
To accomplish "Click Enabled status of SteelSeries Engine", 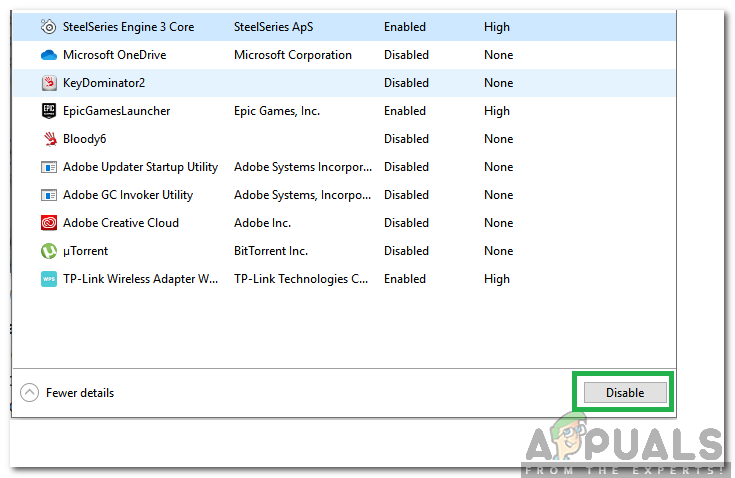I will 405,27.
